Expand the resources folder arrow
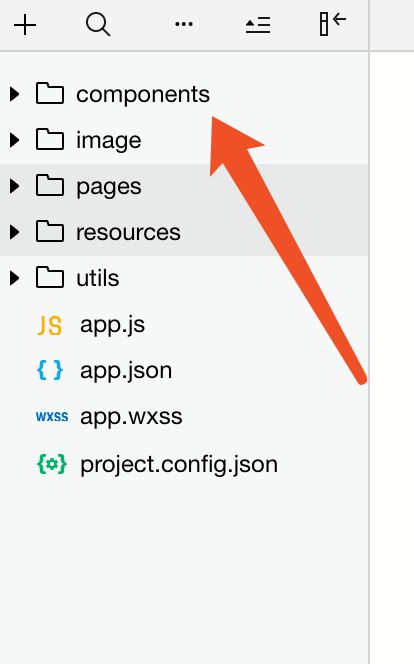The image size is (414, 664). (14, 232)
